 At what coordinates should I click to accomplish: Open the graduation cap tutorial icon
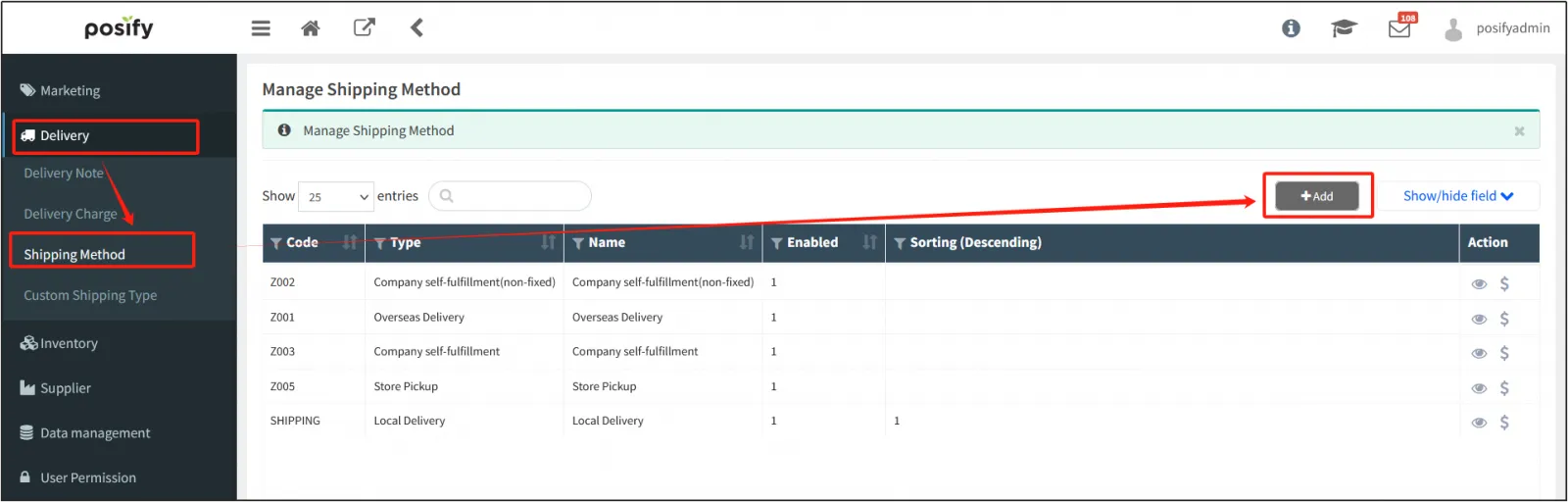pos(1344,28)
